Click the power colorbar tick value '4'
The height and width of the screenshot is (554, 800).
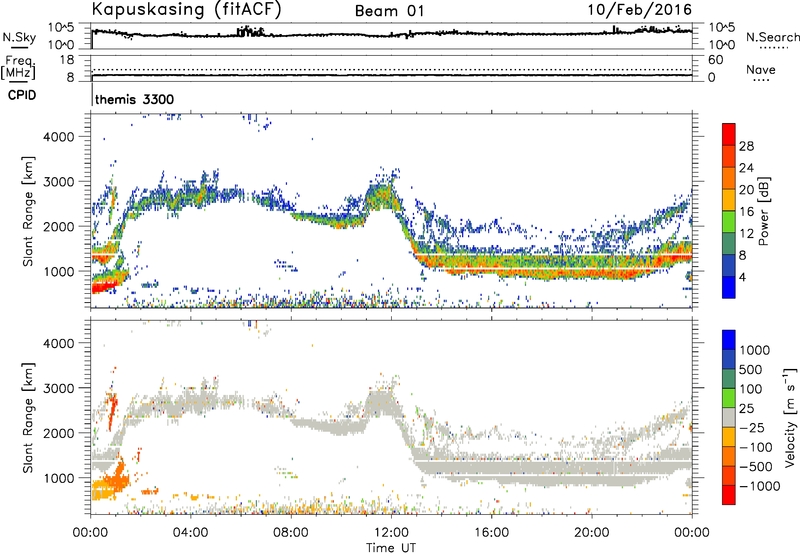(742, 277)
